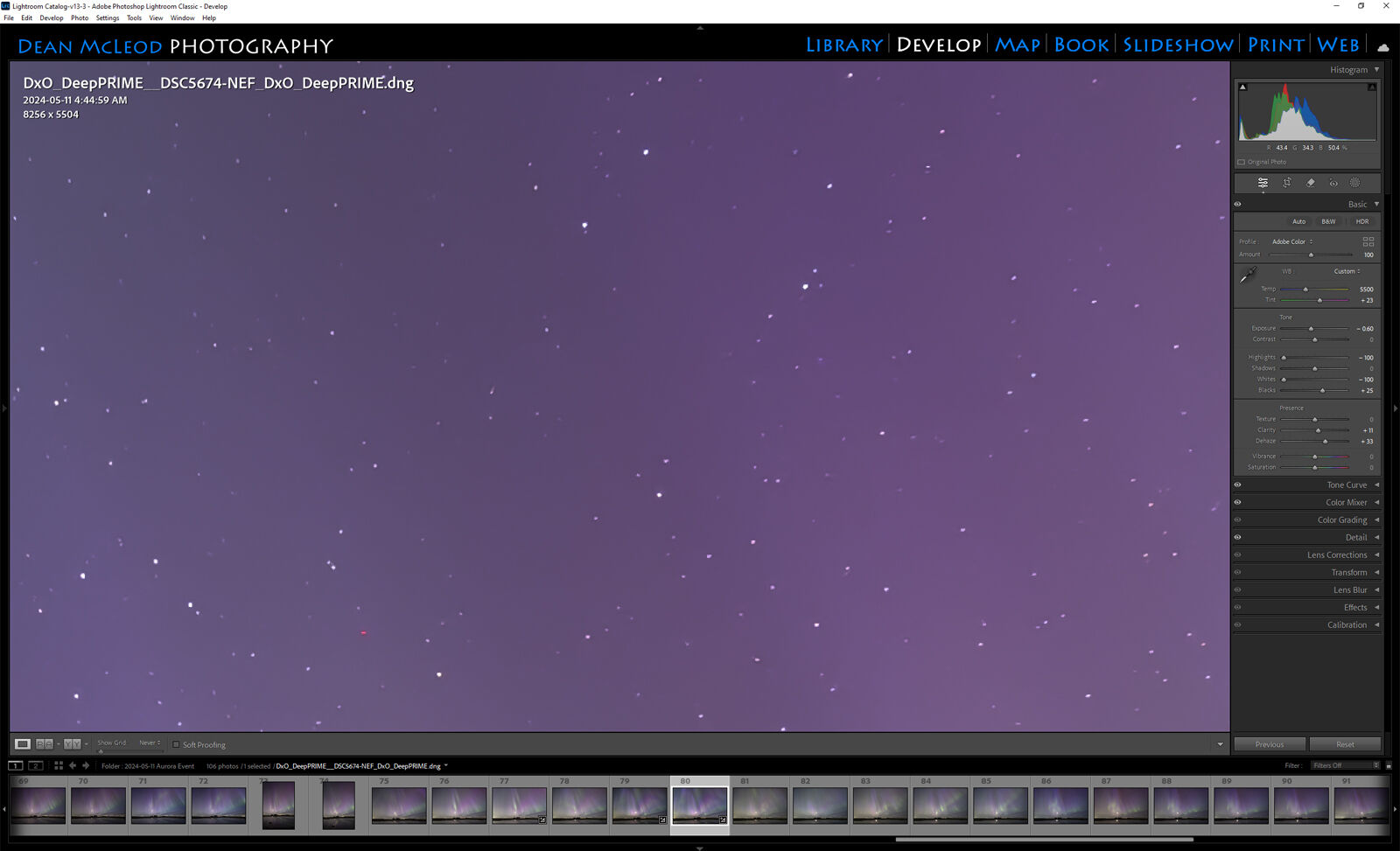Screen dimensions: 1400x851
Task: Show the main window display 1
Action: coord(16,765)
